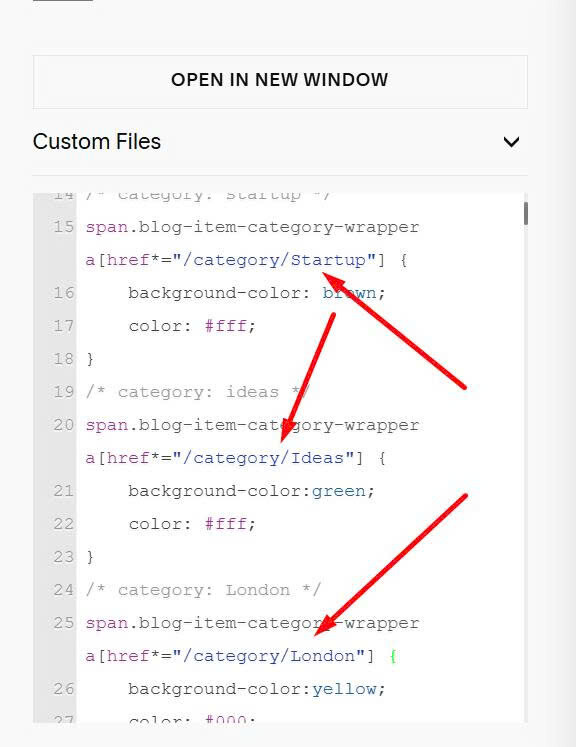The height and width of the screenshot is (747, 576).
Task: Click the "/category/Startup" selector string
Action: click(276, 260)
